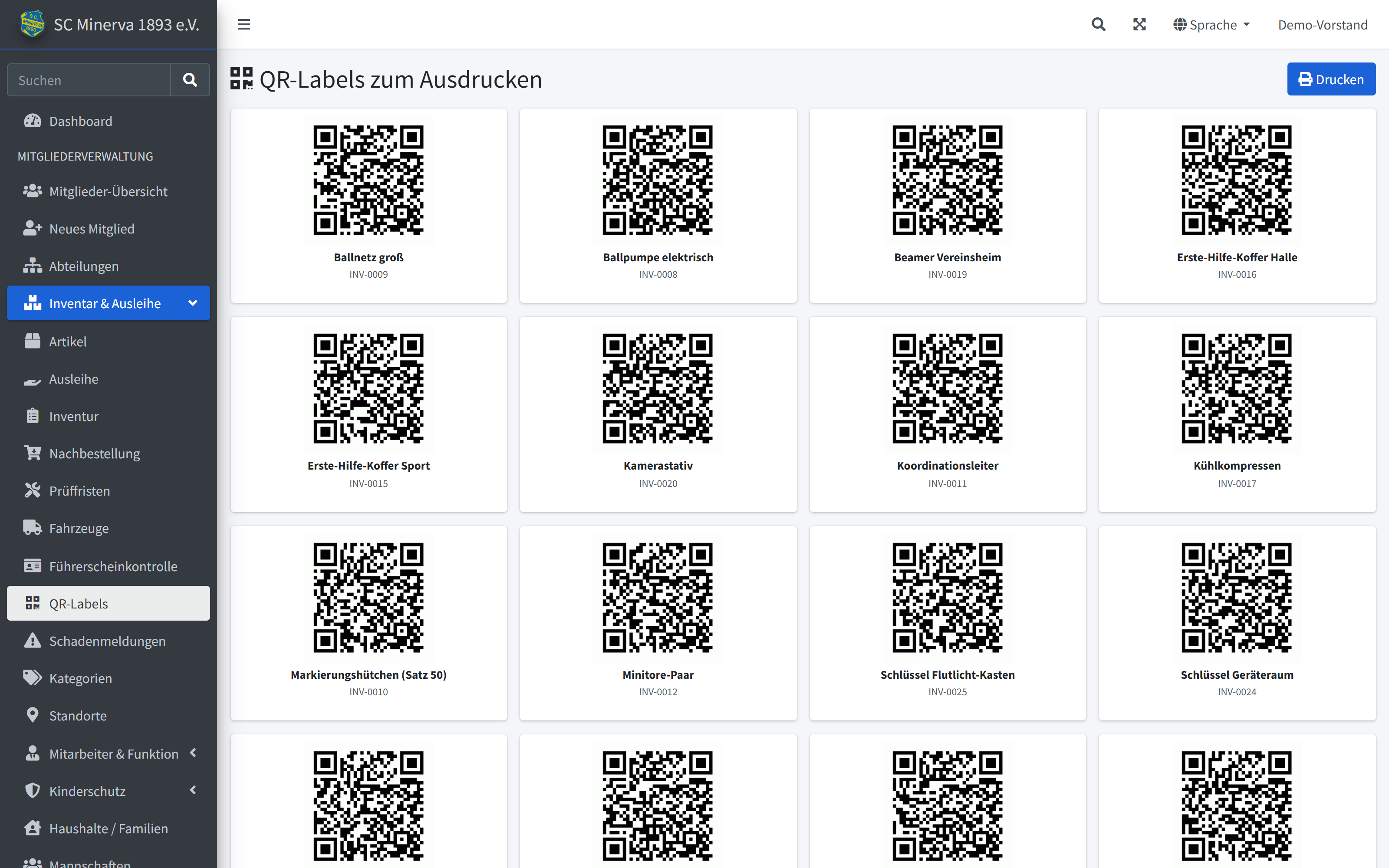
Task: Click the Erste-Hilfe-Koffer Sport QR code
Action: (369, 389)
